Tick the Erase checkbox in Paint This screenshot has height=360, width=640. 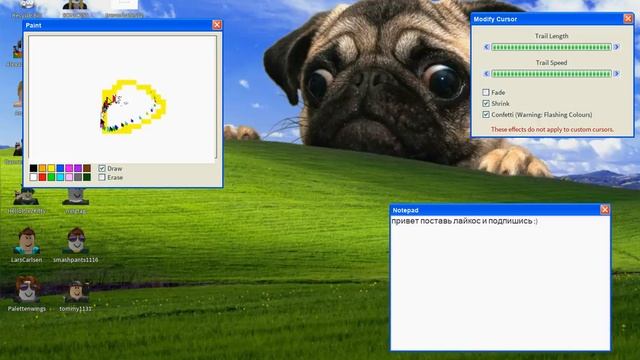click(x=102, y=177)
